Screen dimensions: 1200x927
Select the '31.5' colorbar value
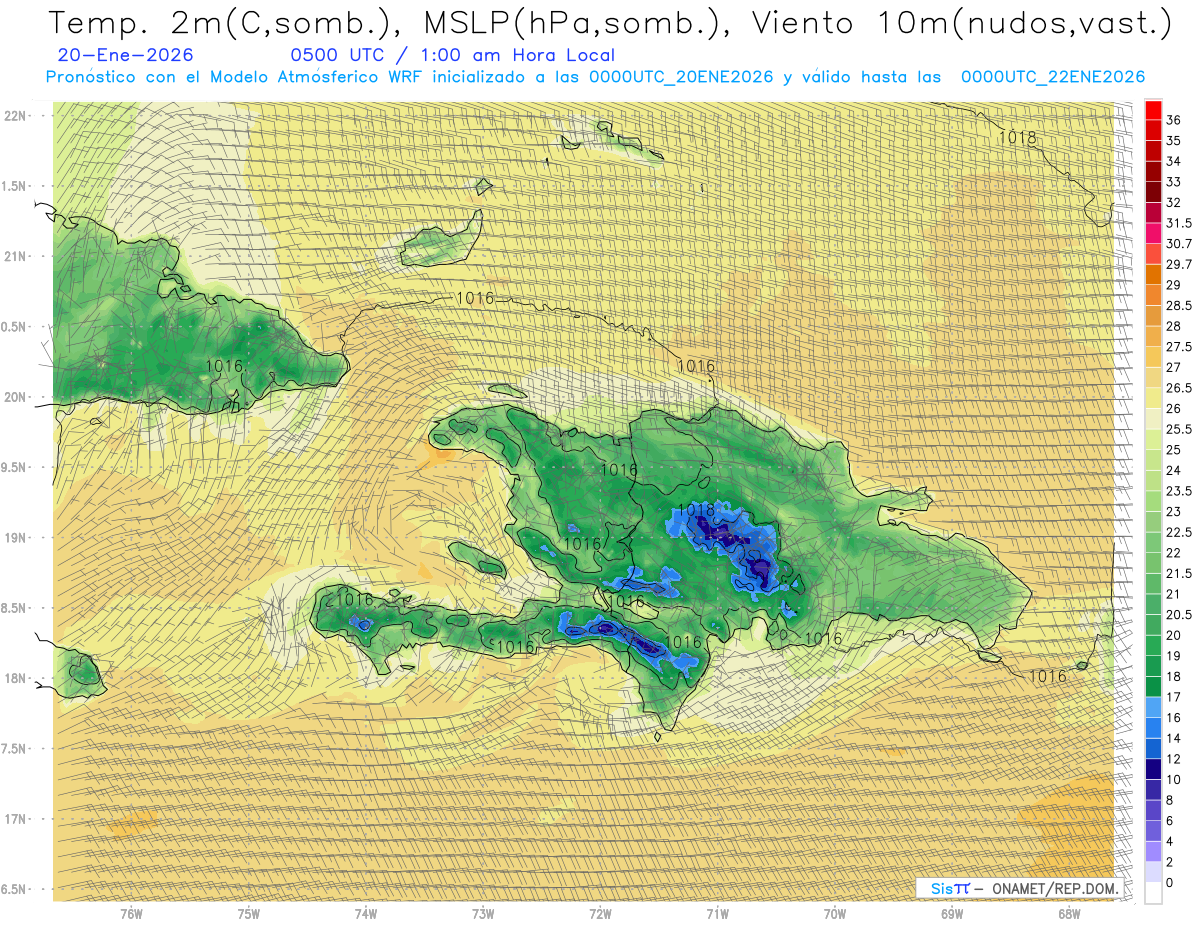pos(1179,223)
